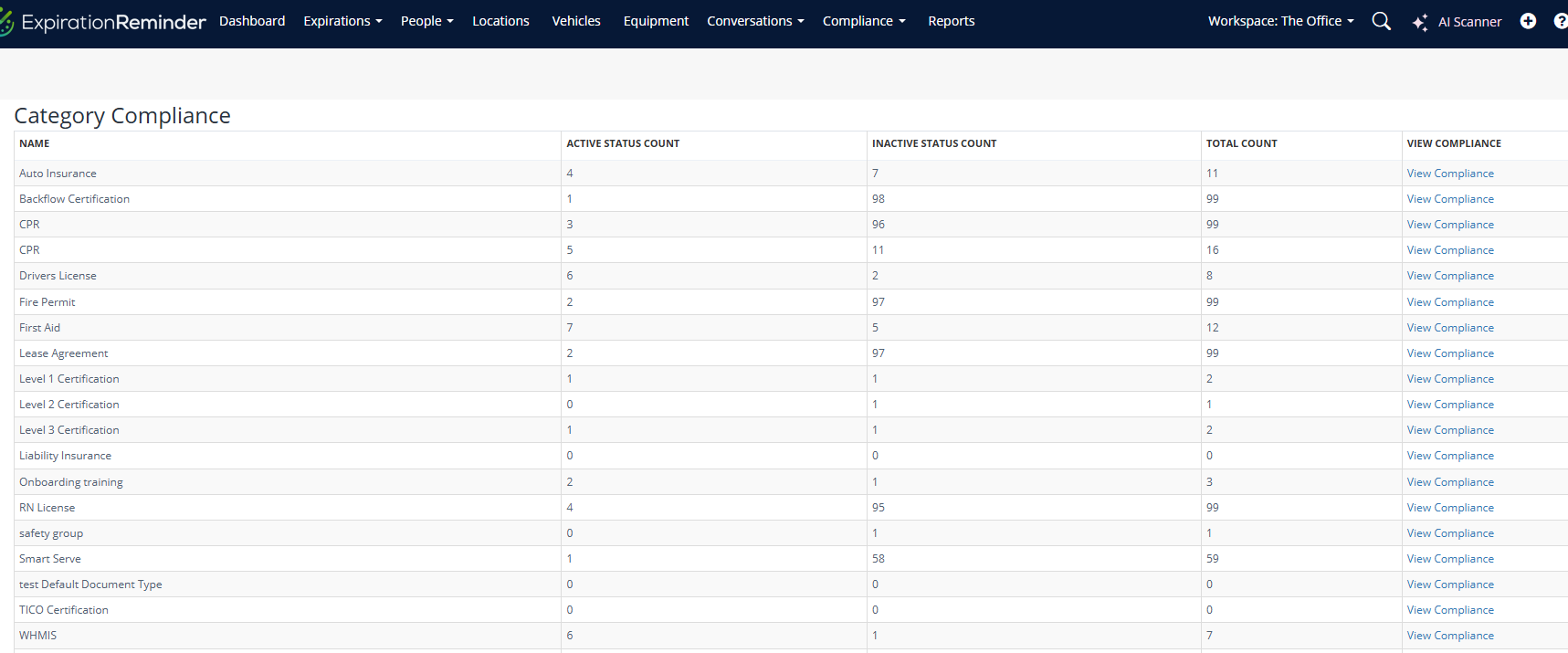Click the Drivers License category name
This screenshot has width=1568, height=653.
point(58,276)
